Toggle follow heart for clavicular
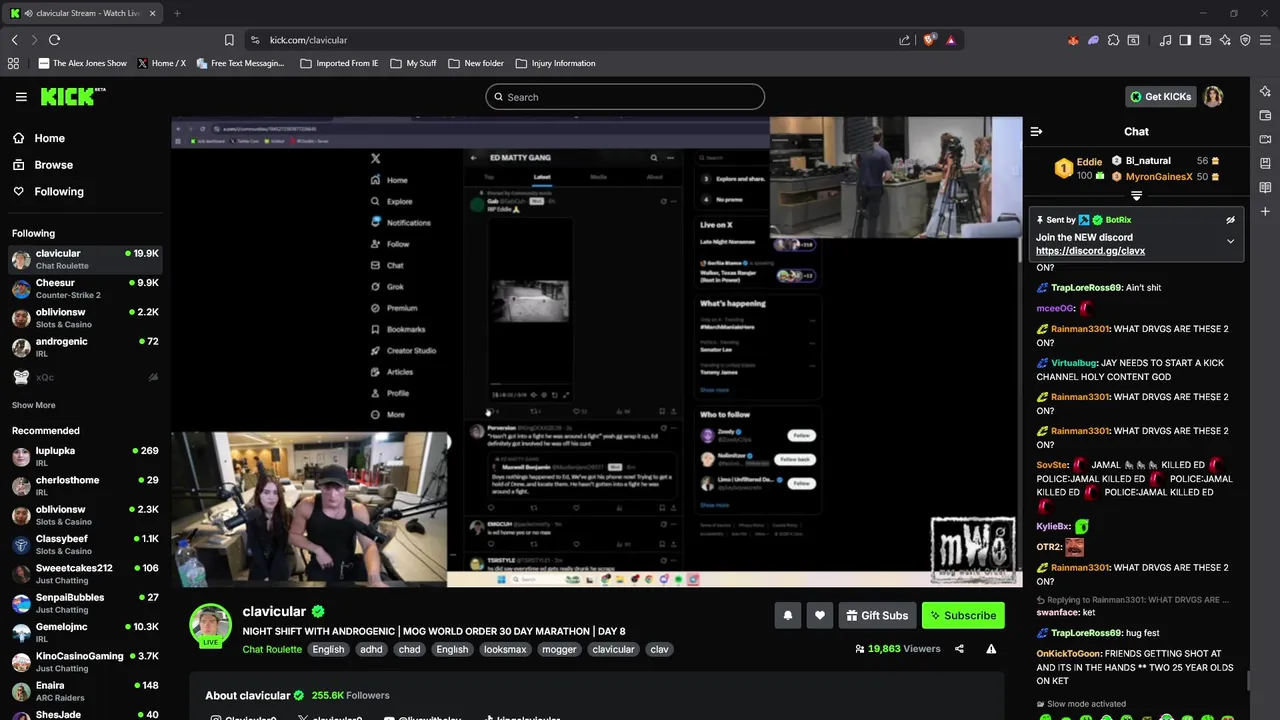This screenshot has height=720, width=1280. [819, 615]
